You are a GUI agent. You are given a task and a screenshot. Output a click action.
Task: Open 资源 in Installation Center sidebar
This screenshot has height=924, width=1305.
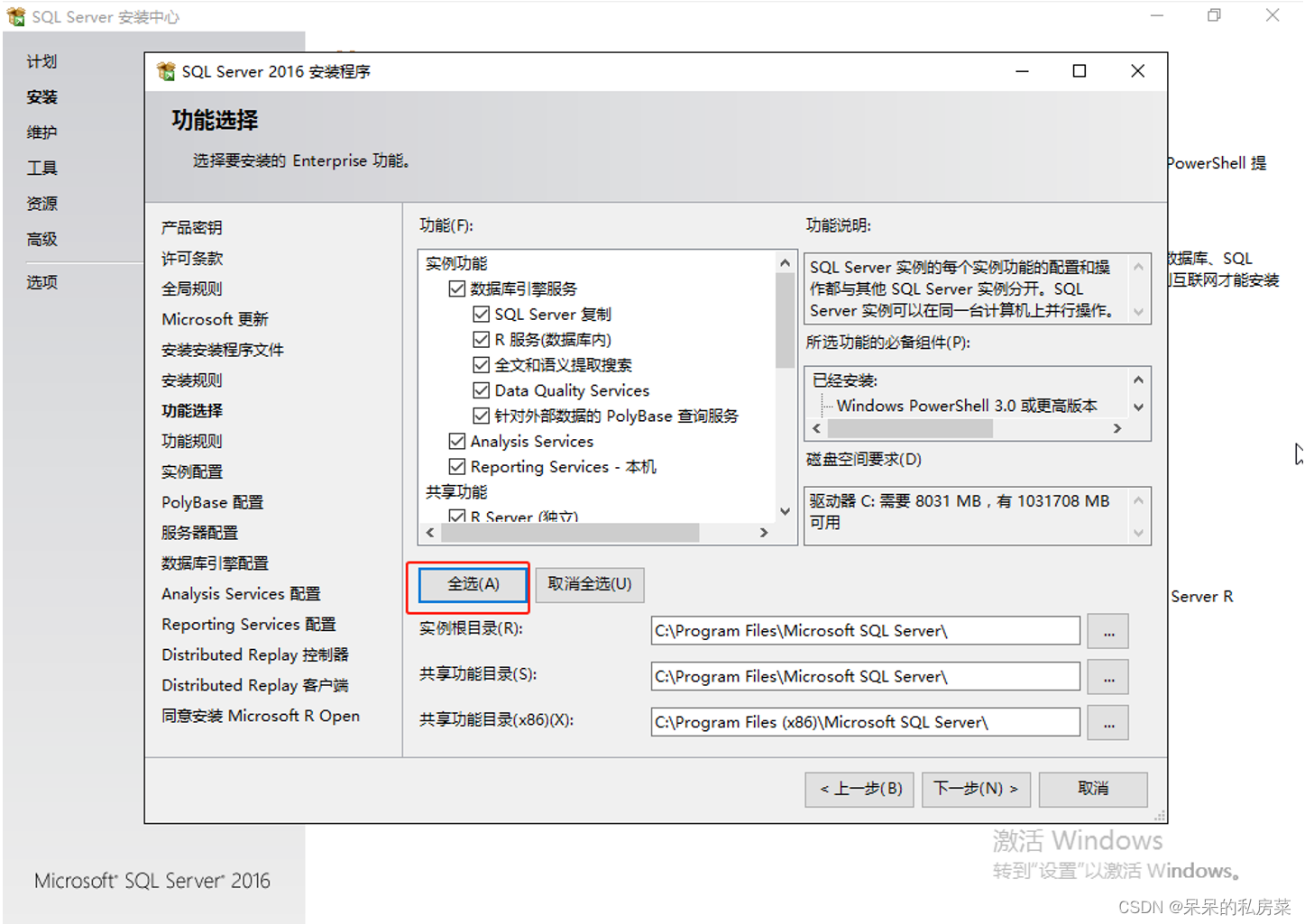pyautogui.click(x=41, y=204)
